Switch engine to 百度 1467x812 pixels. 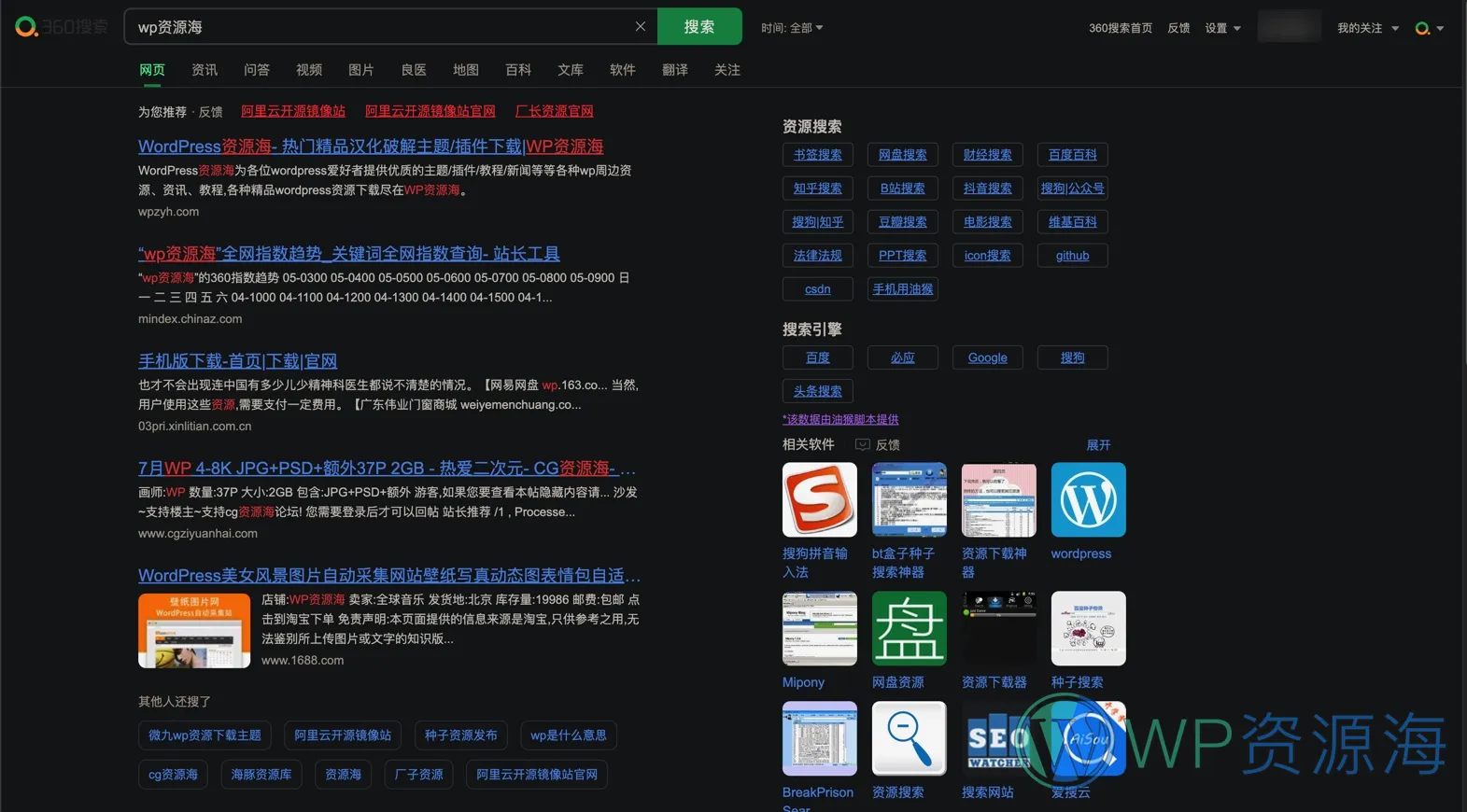(x=818, y=357)
